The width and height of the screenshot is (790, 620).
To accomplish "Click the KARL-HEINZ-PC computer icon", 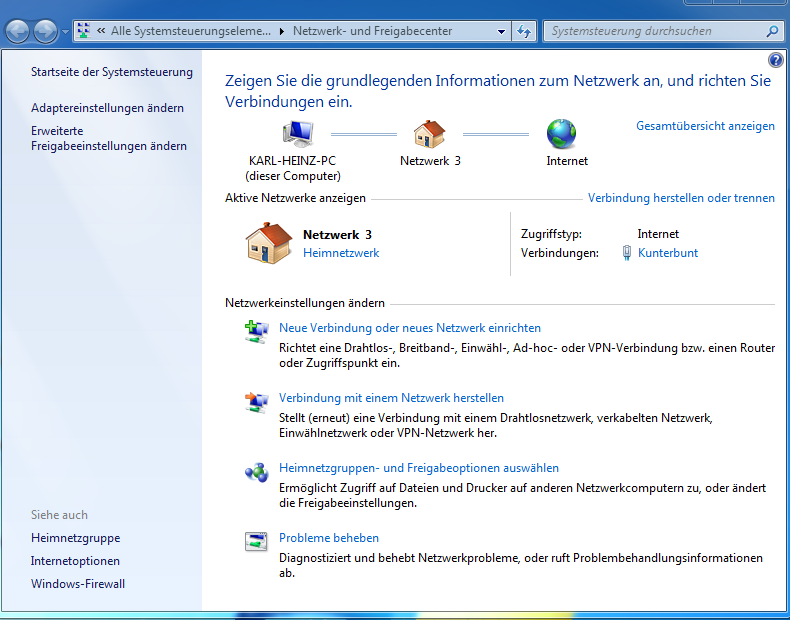I will point(298,133).
